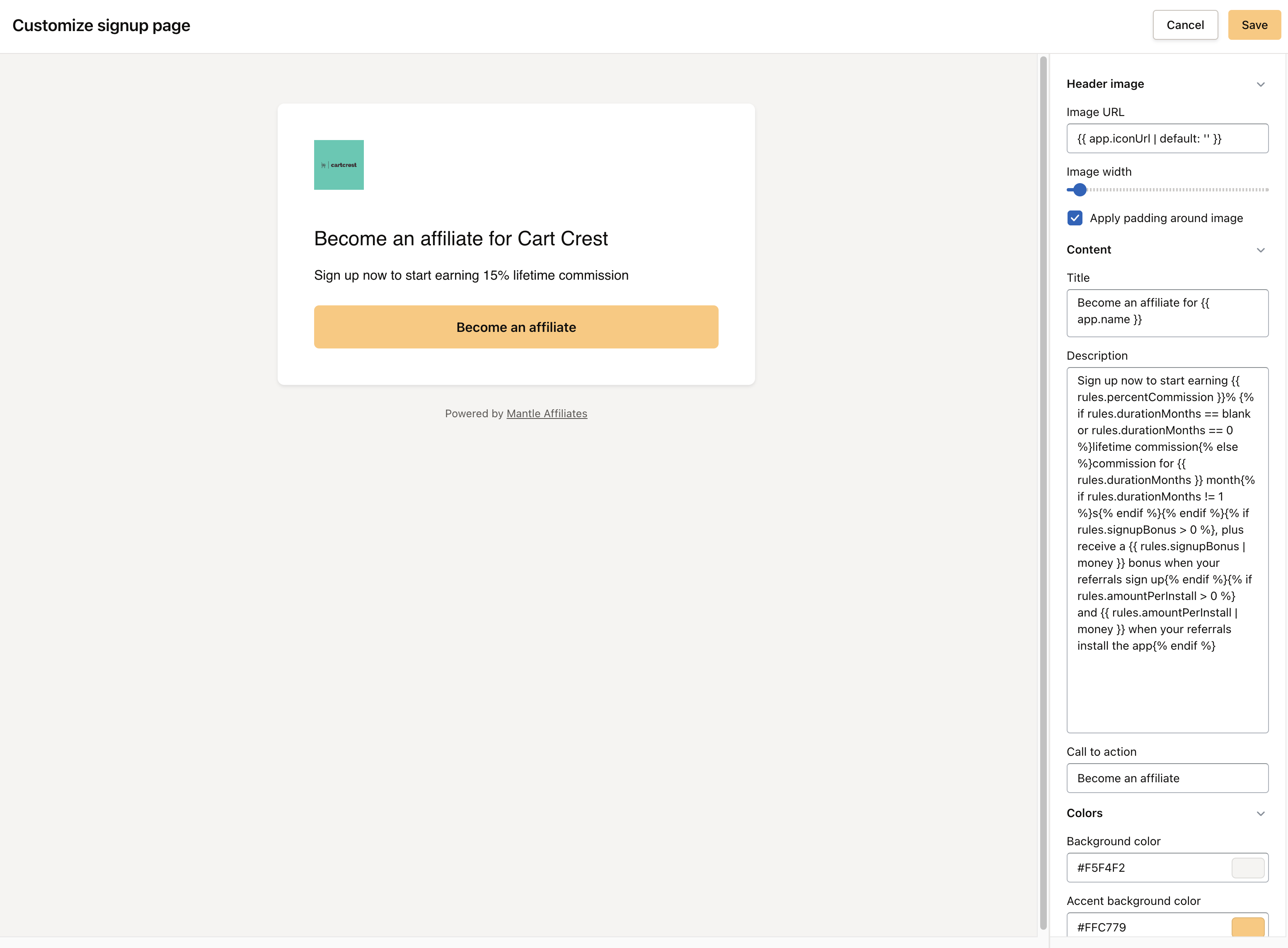Viewport: 1288px width, 948px height.
Task: Click the Cancel button
Action: tap(1185, 25)
